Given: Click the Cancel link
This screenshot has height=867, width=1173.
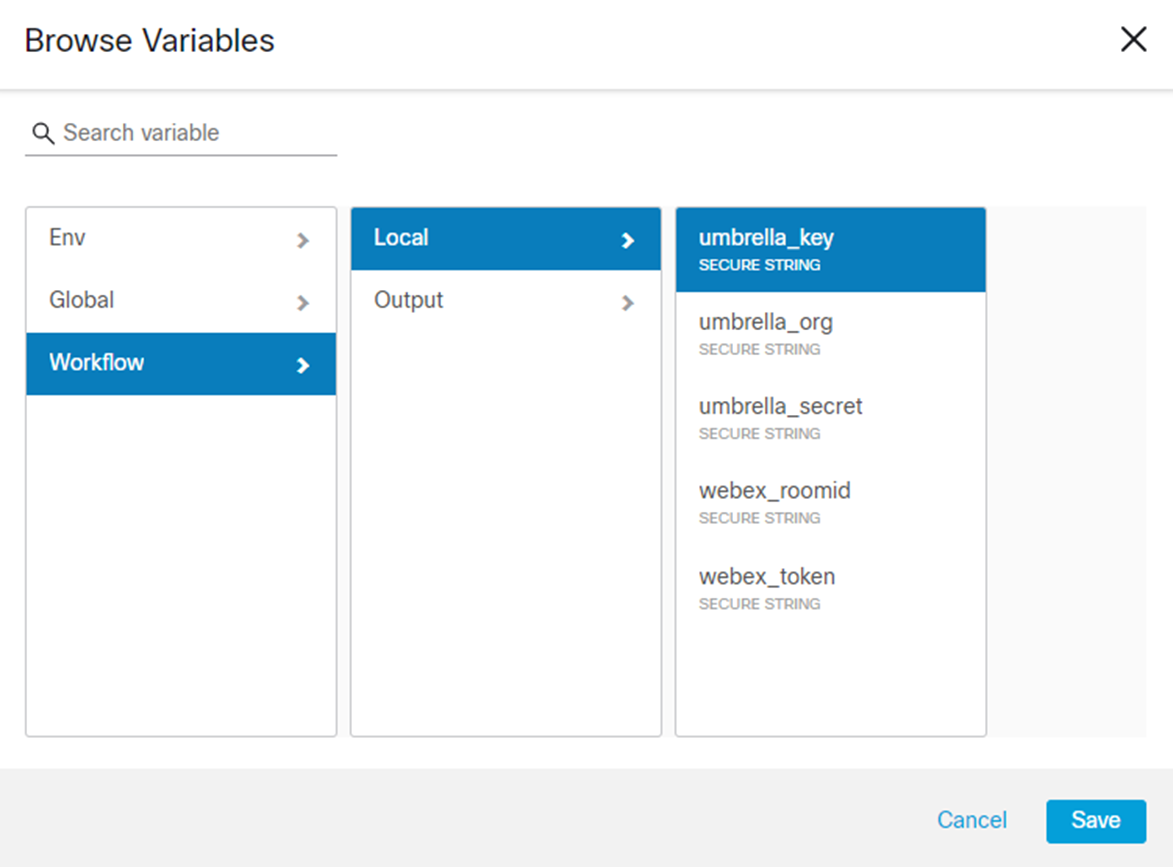Looking at the screenshot, I should (x=972, y=820).
